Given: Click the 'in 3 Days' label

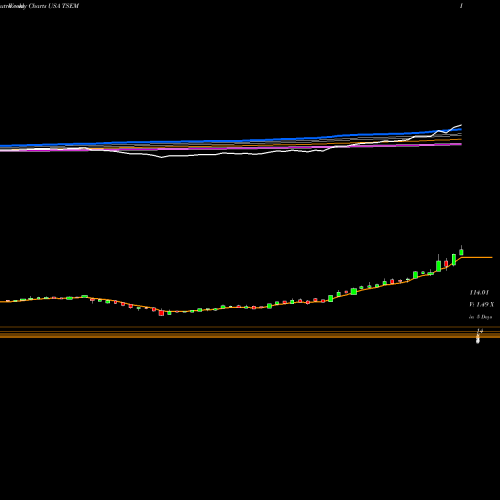Looking at the screenshot, I should tap(480, 317).
